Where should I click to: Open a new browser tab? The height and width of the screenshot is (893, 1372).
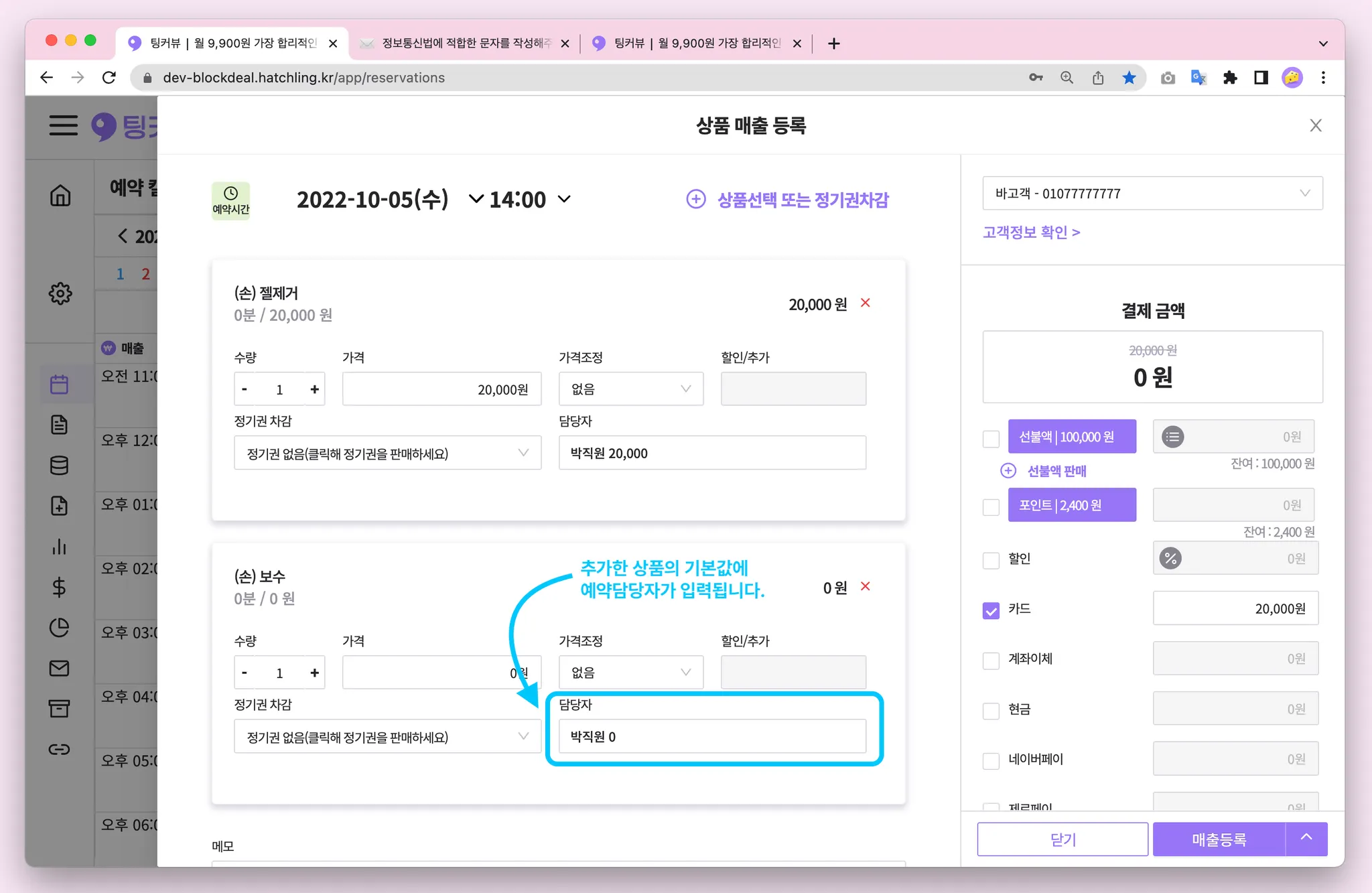(x=833, y=44)
